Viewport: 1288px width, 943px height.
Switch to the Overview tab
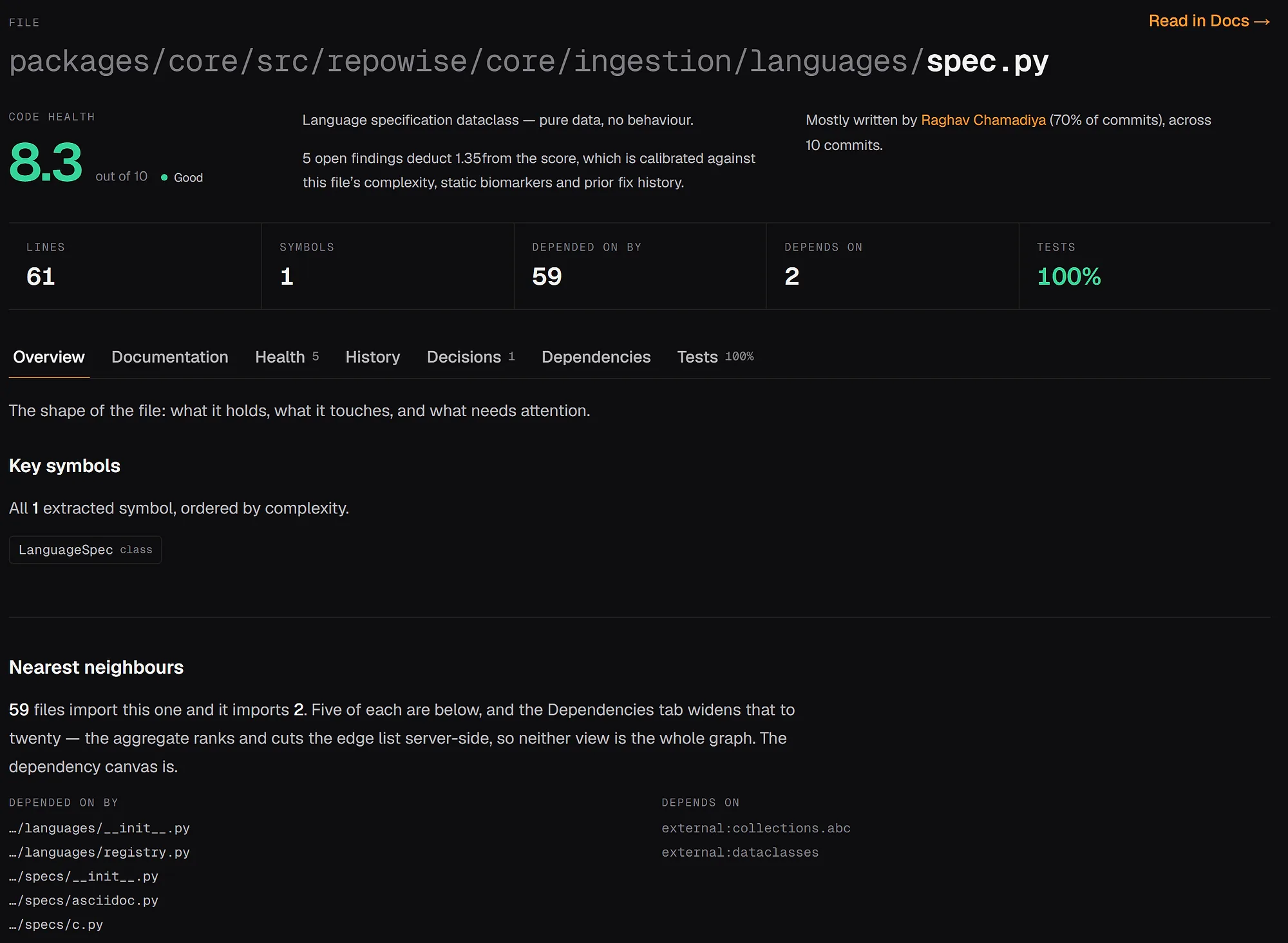coord(49,357)
